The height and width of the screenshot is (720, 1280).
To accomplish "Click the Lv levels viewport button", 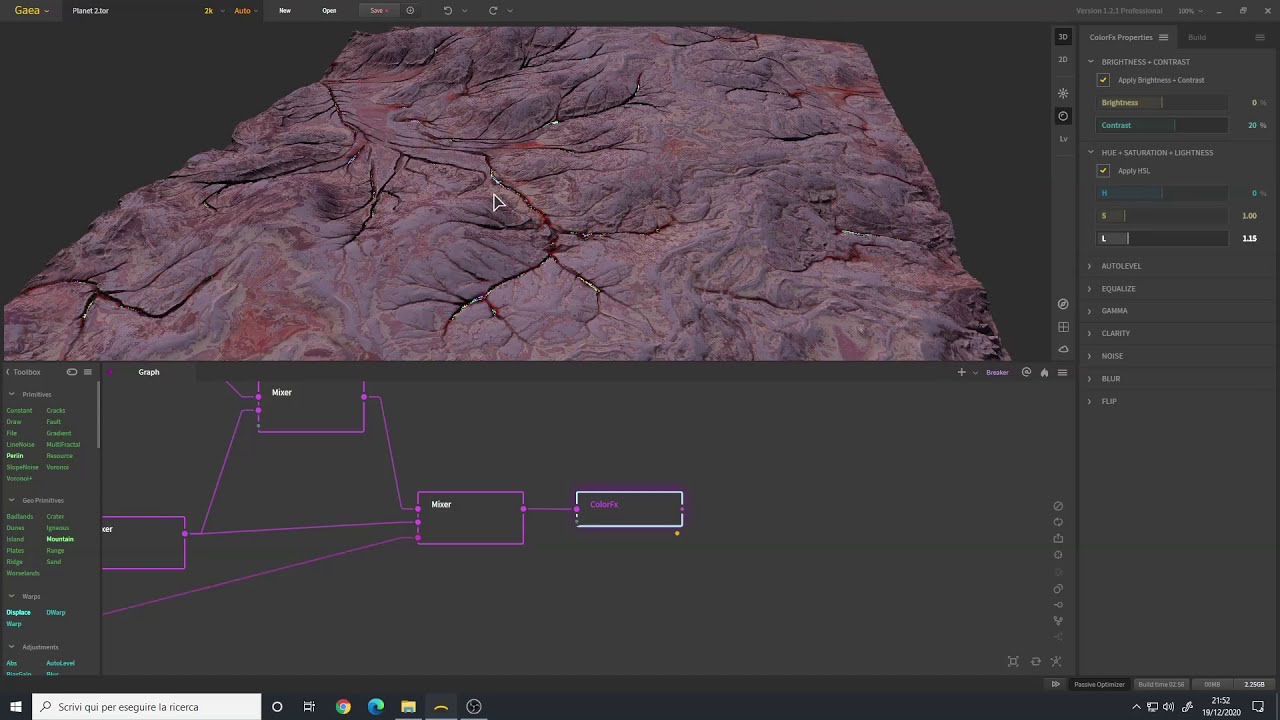I will coord(1063,139).
